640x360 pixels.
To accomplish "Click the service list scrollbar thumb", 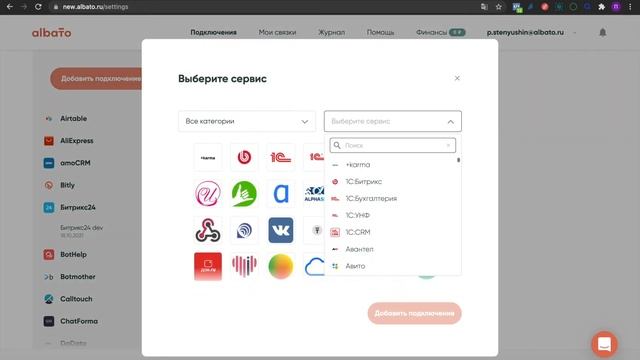I will [458, 160].
